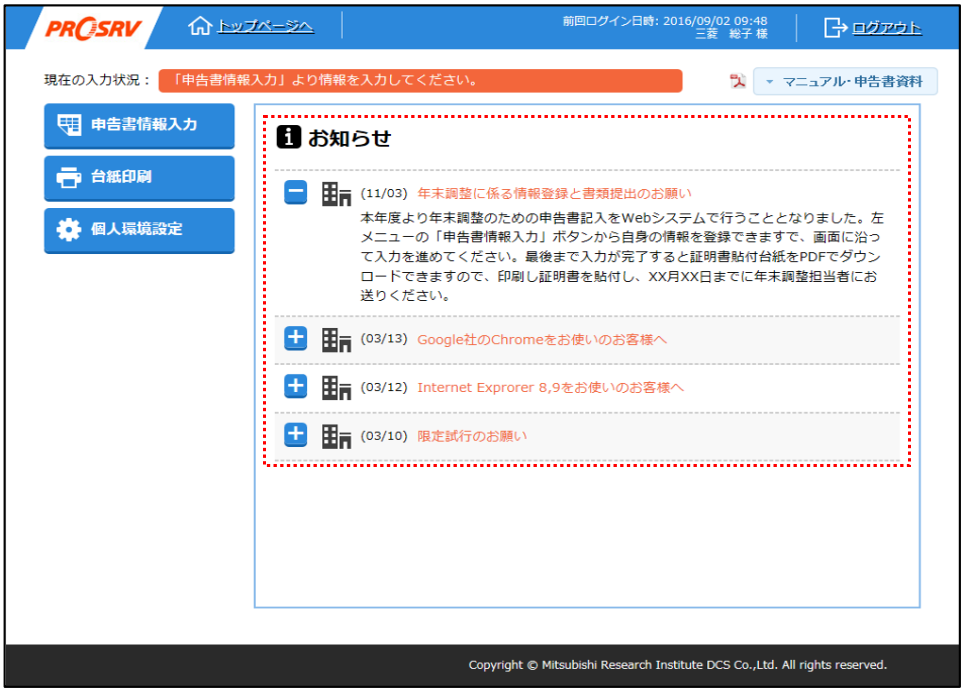Click the 申告書情報入力 button
965x692 pixels.
(x=139, y=126)
